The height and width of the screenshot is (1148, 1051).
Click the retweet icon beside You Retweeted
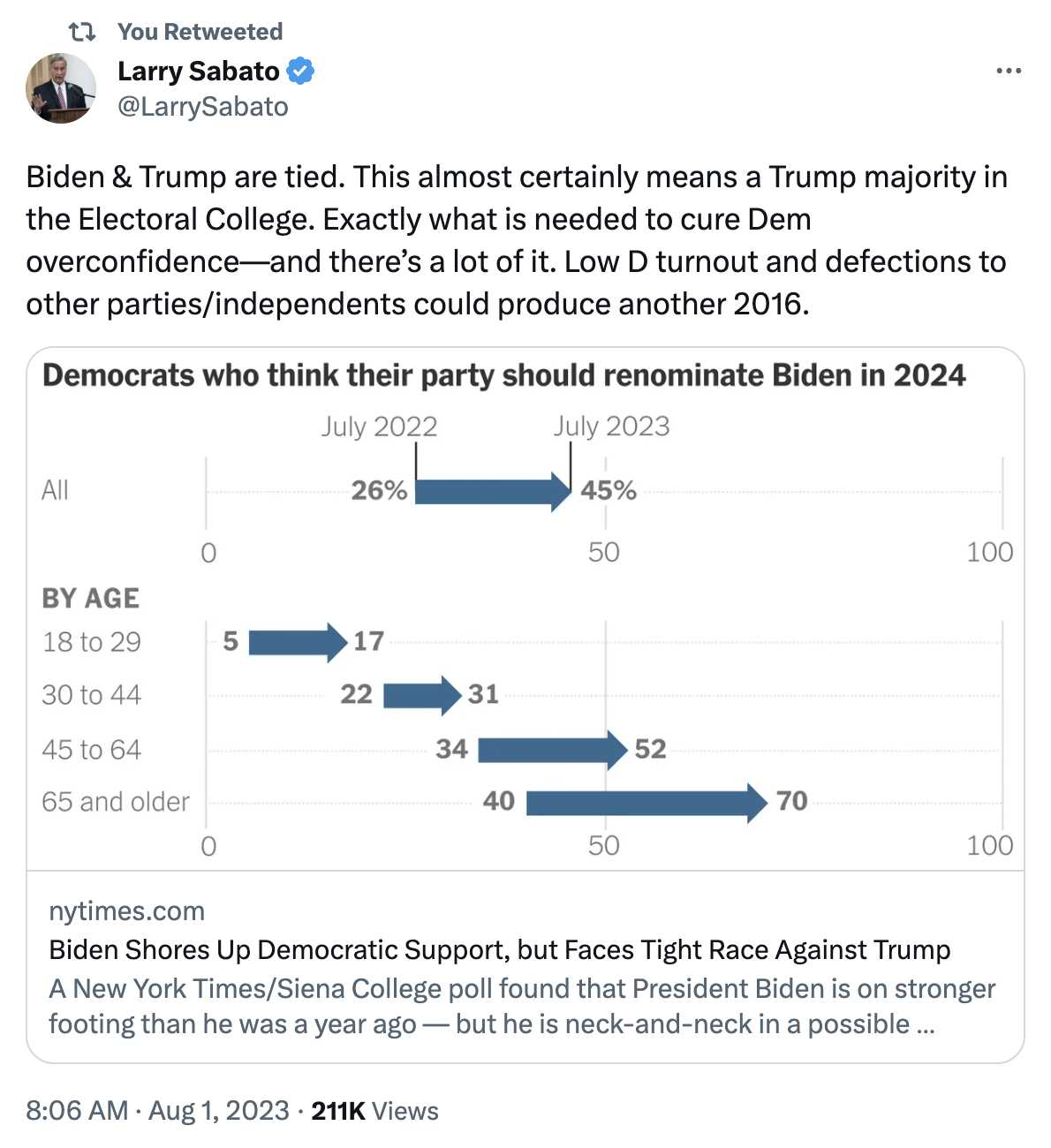82,32
